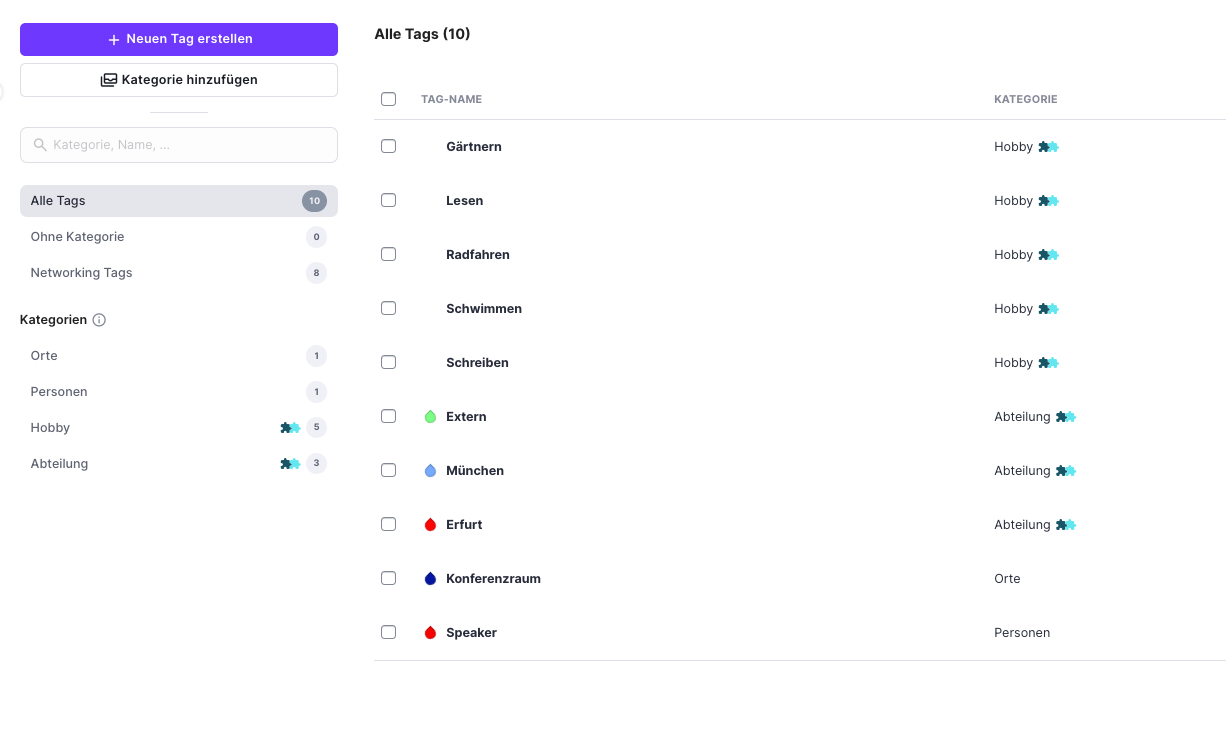
Task: Check the box for the Extern tag
Action: (389, 416)
